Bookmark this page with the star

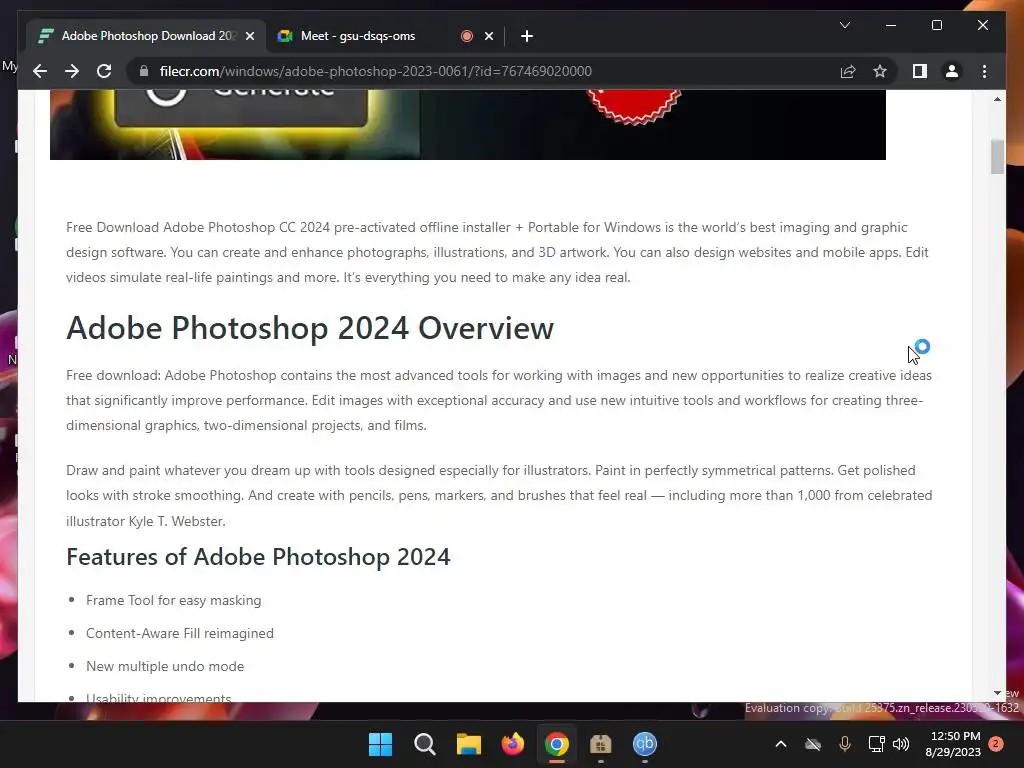point(880,71)
